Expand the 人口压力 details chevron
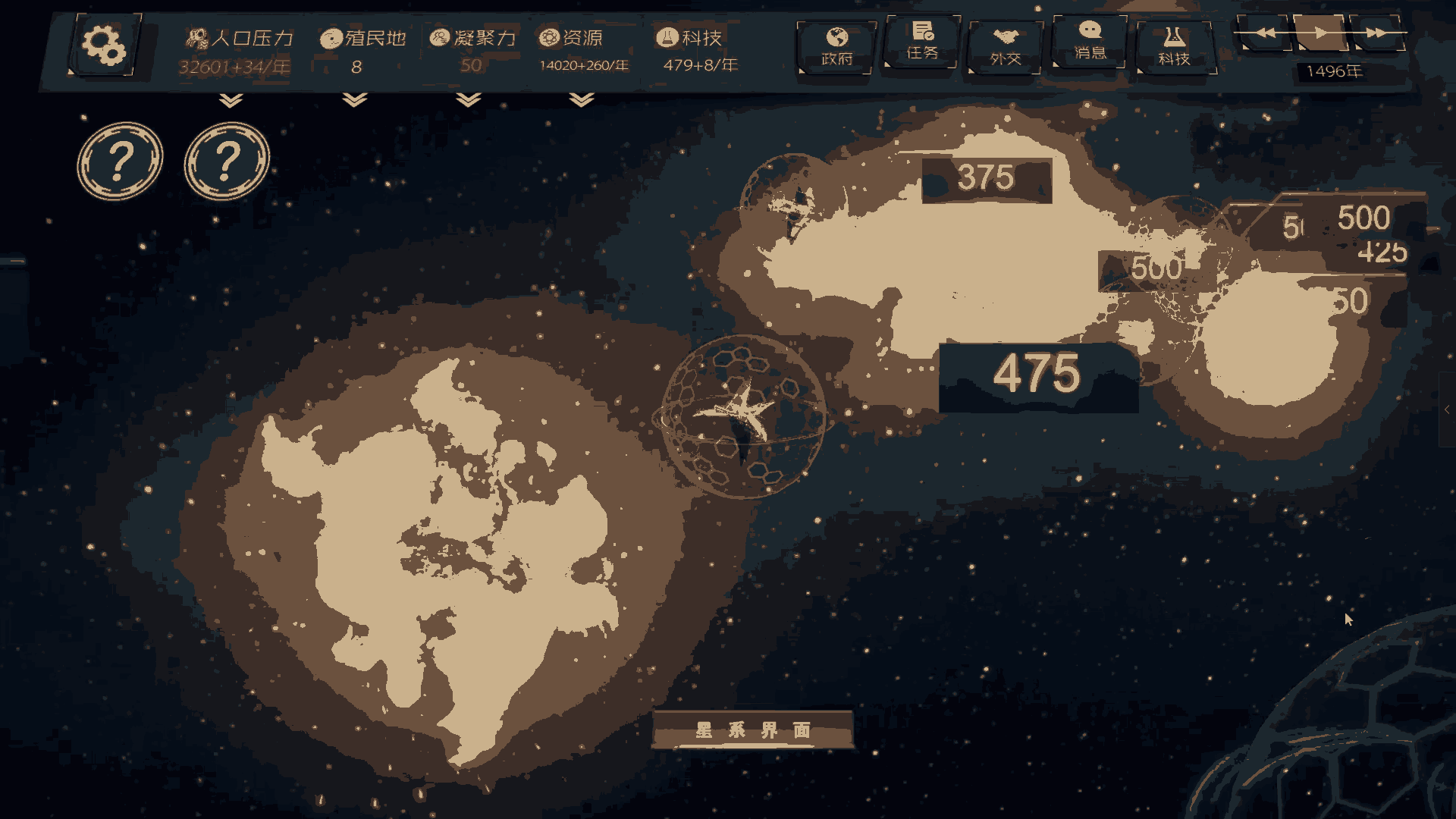 click(x=231, y=100)
